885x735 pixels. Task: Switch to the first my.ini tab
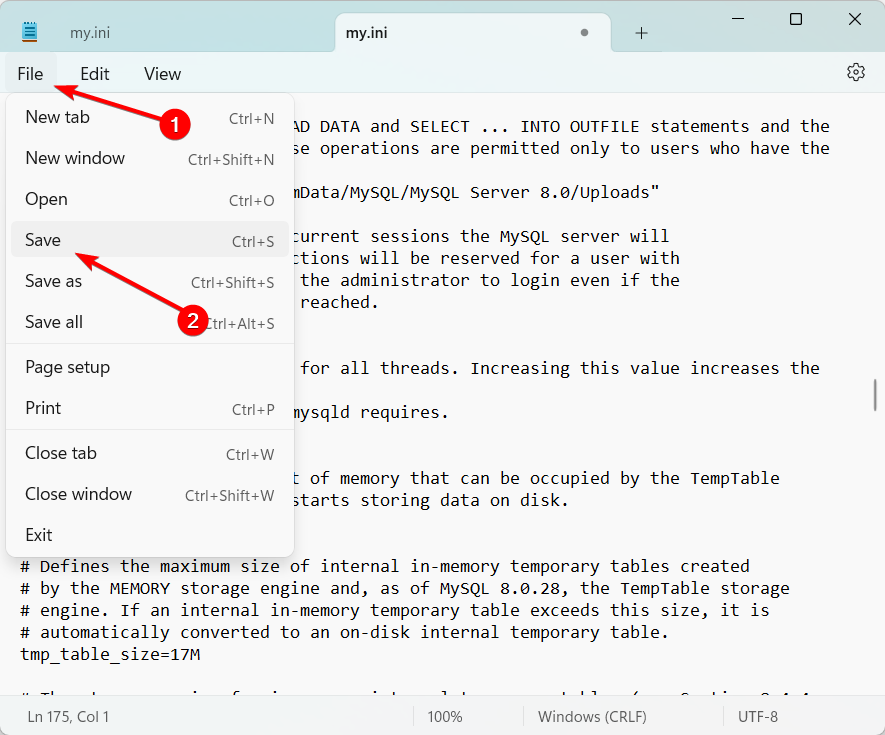coord(90,33)
